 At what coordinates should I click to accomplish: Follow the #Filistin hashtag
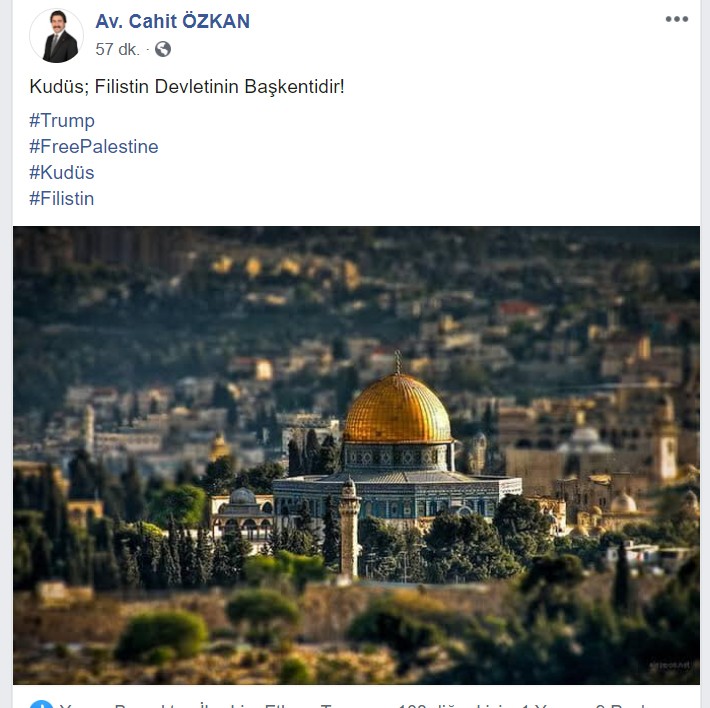point(62,198)
